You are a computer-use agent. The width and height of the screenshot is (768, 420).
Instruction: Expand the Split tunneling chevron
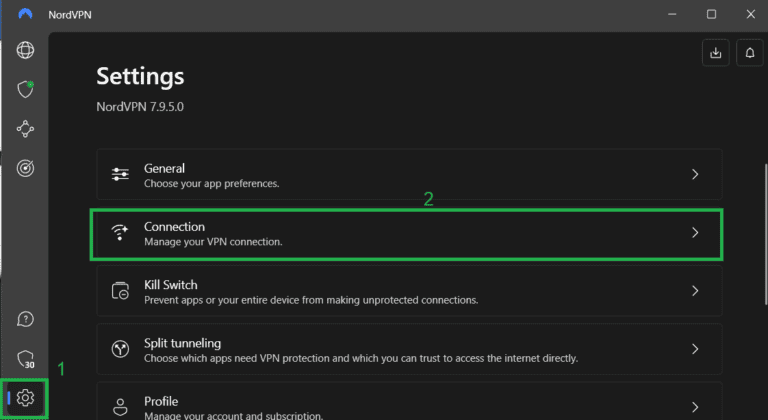pyautogui.click(x=695, y=349)
